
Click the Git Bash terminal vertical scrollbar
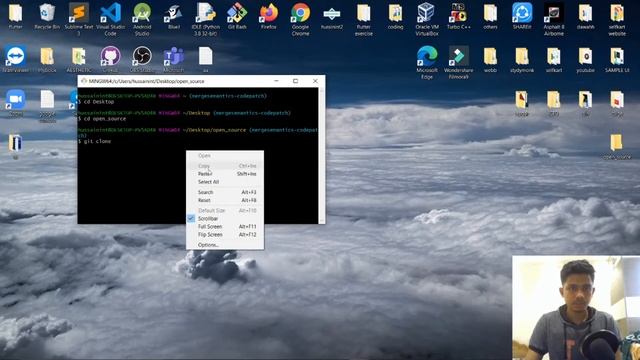(322, 155)
